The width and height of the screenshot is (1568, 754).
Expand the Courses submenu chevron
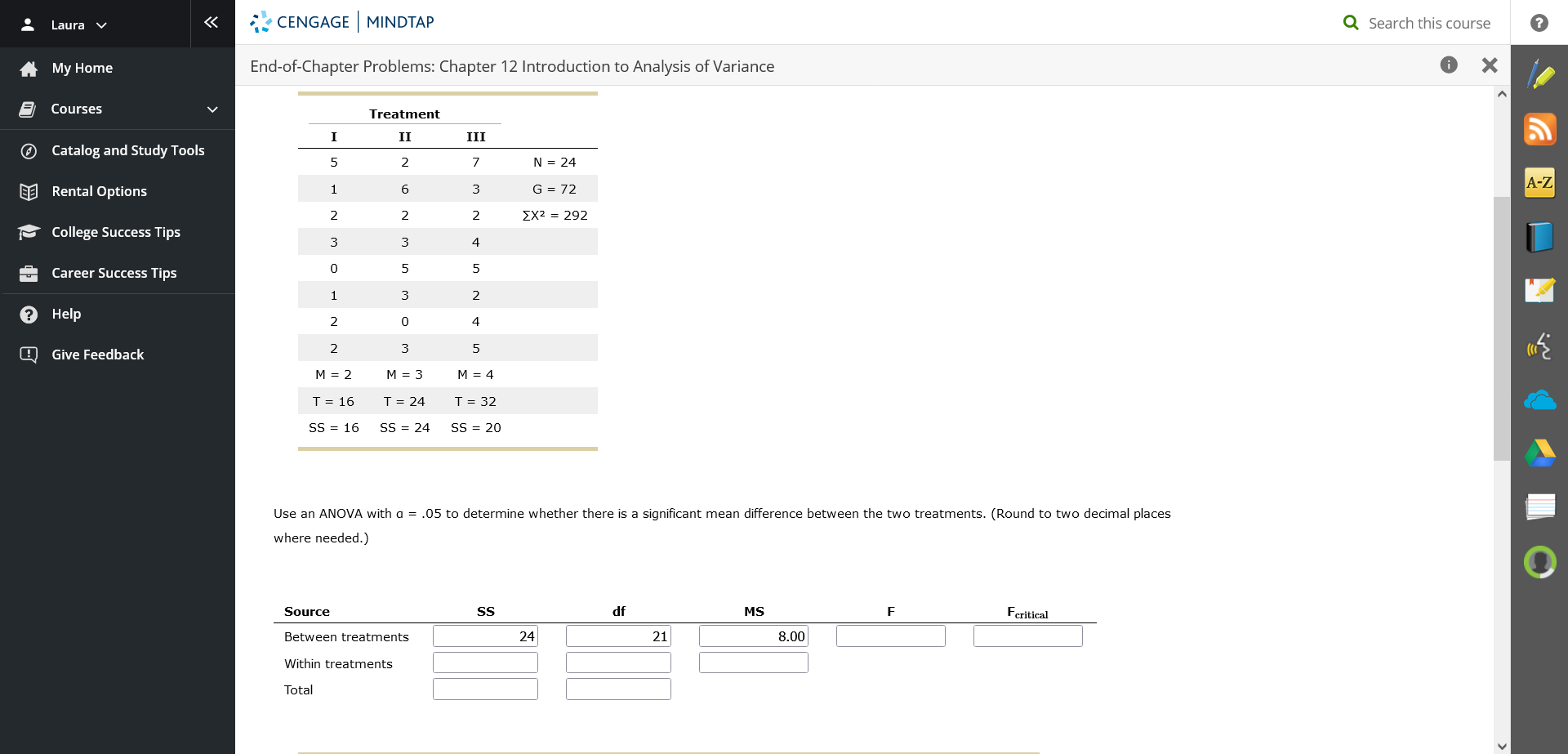coord(212,109)
